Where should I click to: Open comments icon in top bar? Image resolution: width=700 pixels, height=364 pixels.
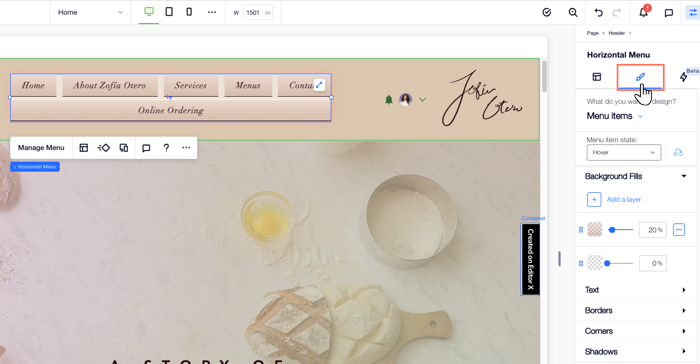pos(669,13)
